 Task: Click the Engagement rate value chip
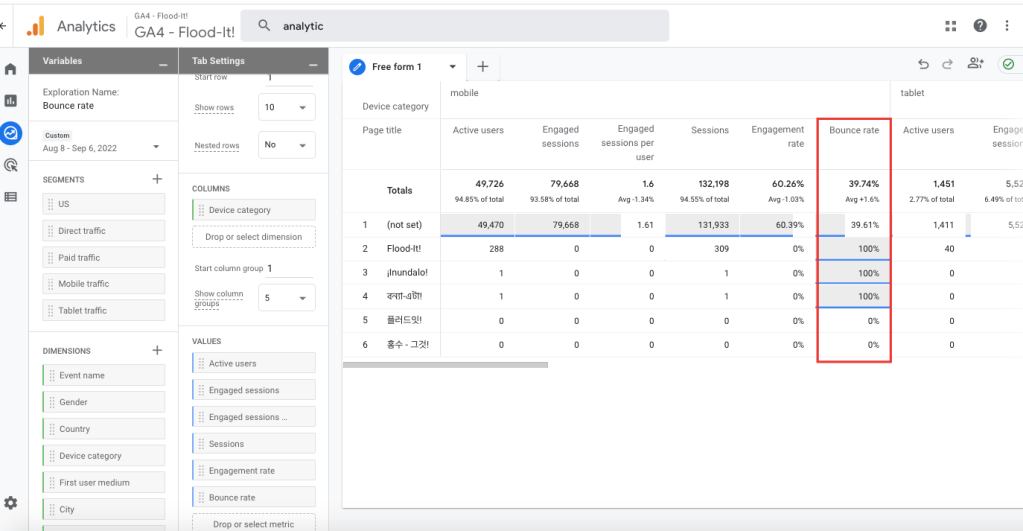(x=254, y=470)
